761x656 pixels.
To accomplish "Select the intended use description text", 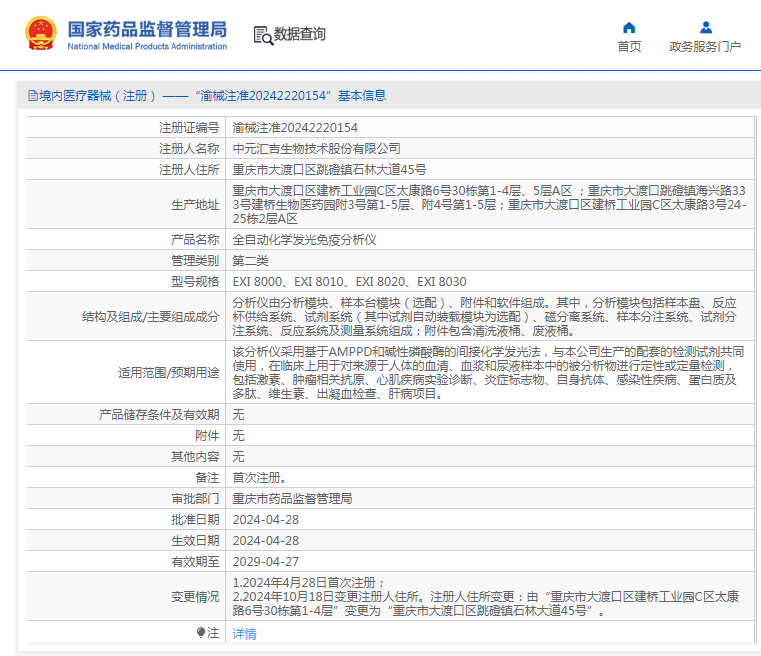I will coord(488,372).
